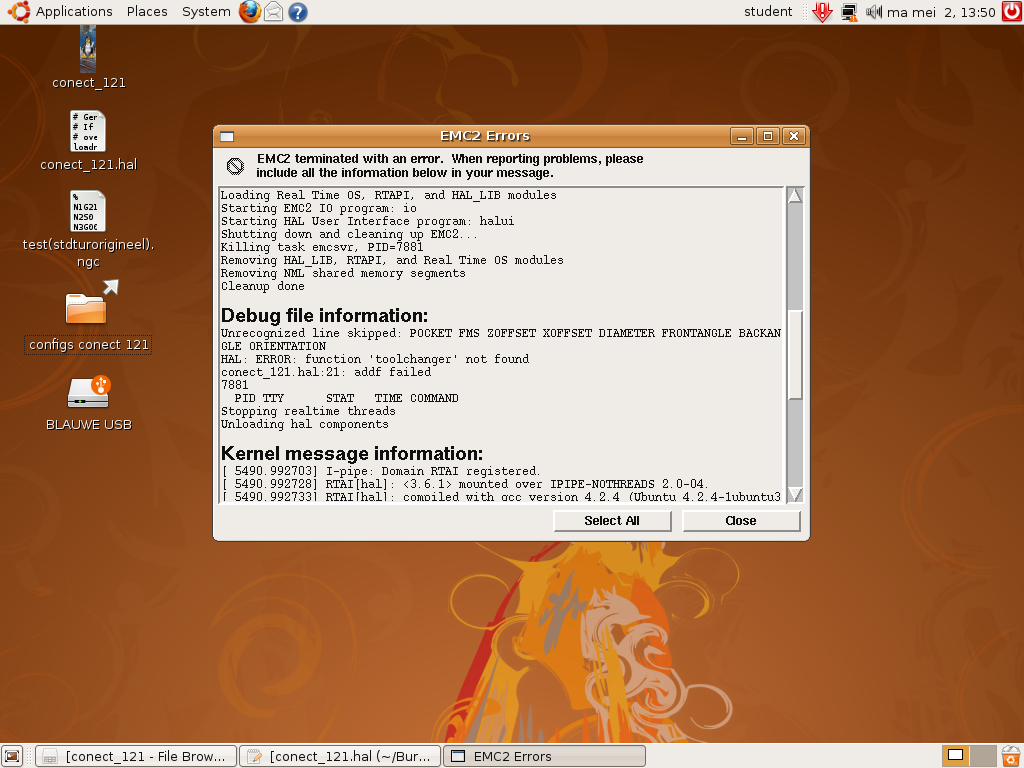Click the EMC2 Errors window menu icon
Screen dimensions: 1024x768
coord(227,136)
